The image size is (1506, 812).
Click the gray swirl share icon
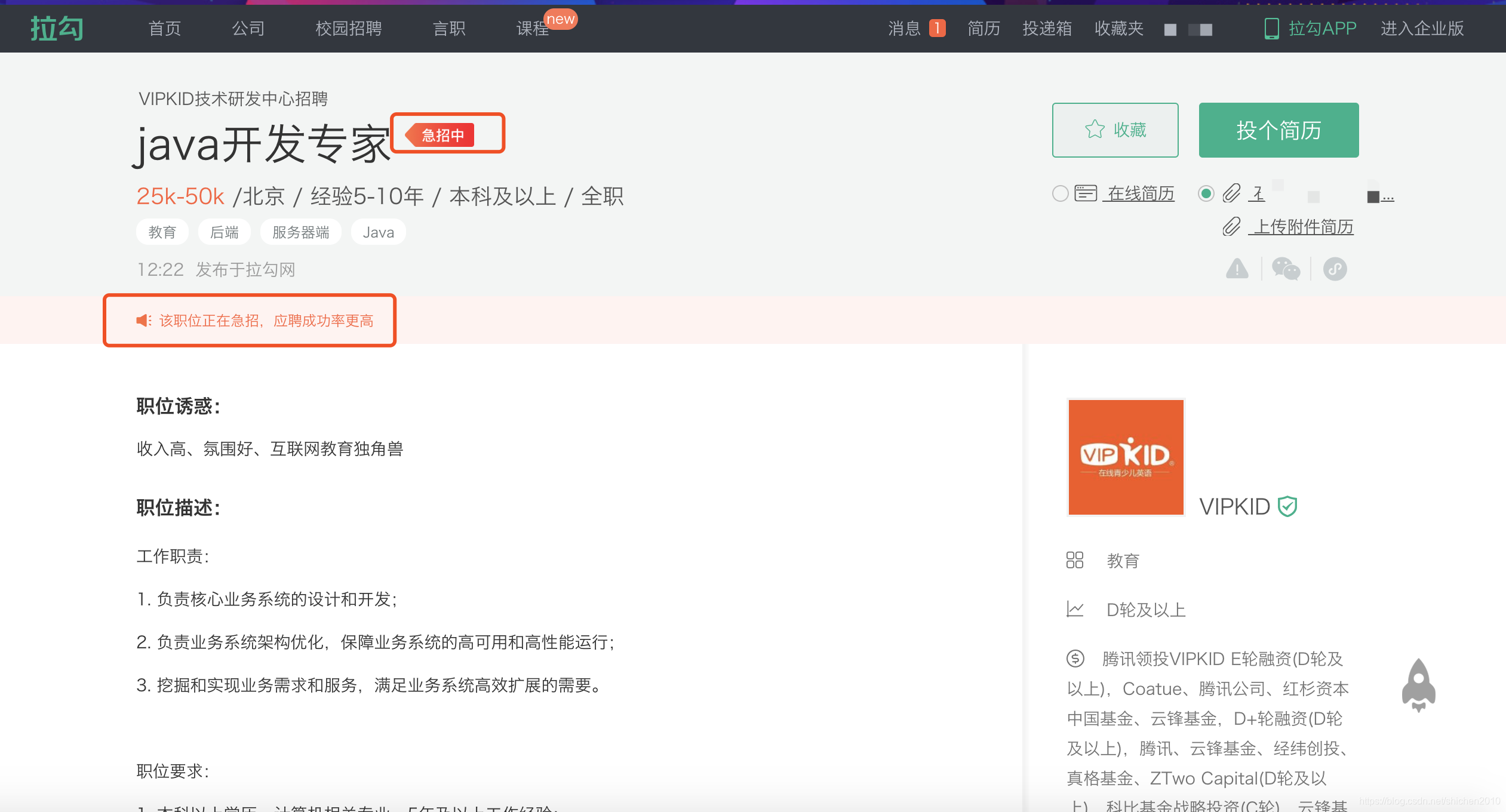click(x=1335, y=269)
